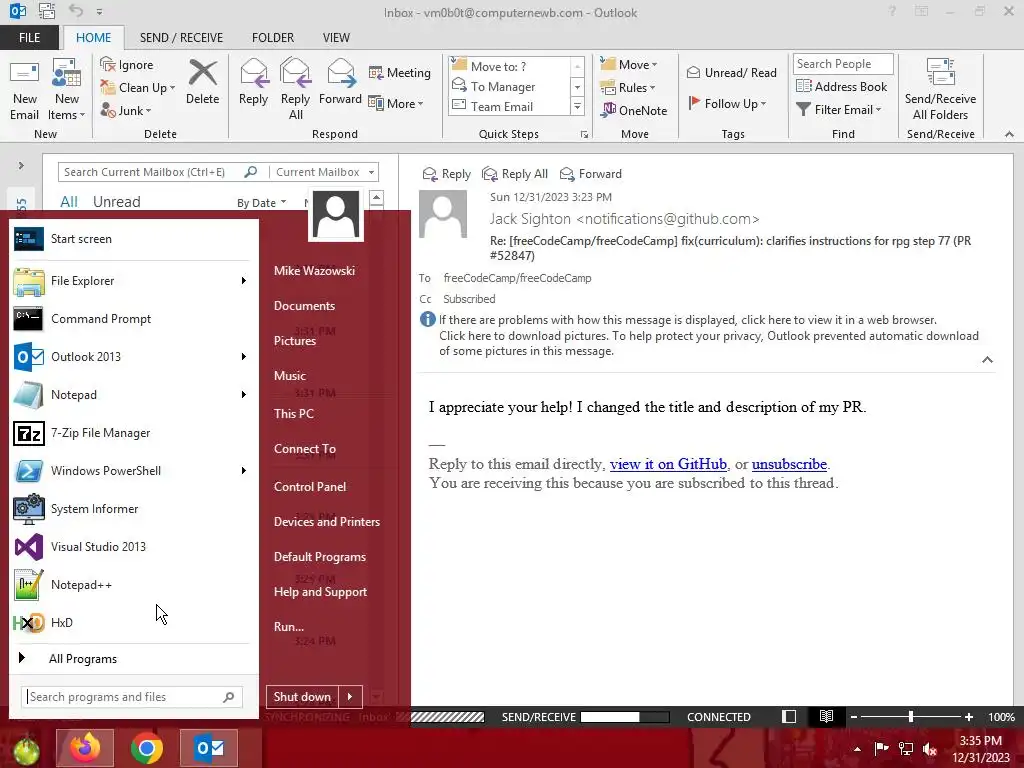Open the Clean Up dropdown
This screenshot has width=1024, height=768.
coord(138,88)
